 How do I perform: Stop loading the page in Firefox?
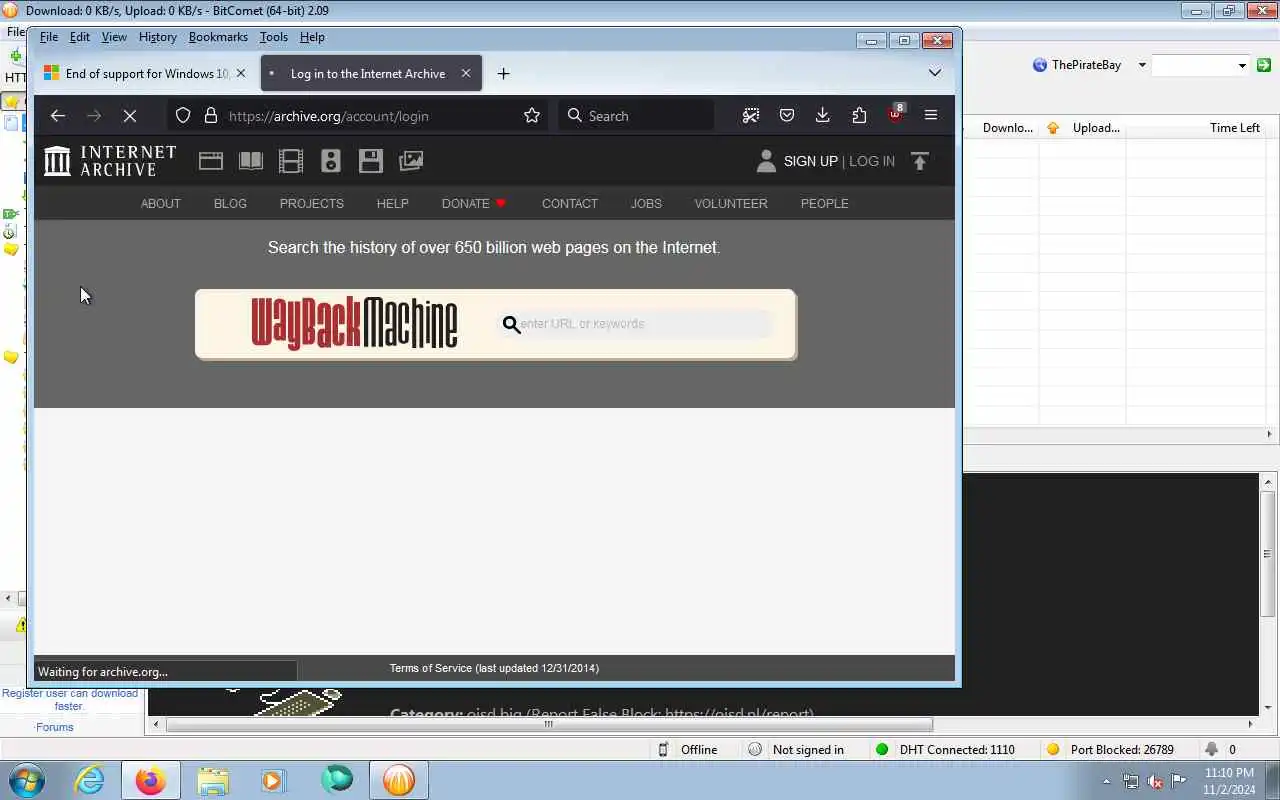[130, 116]
